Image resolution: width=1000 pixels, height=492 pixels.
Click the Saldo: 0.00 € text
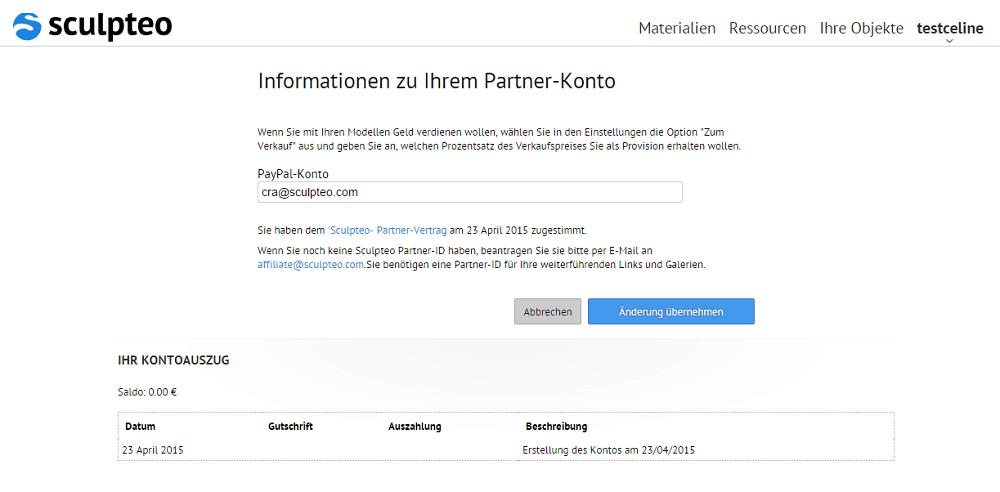pos(147,392)
